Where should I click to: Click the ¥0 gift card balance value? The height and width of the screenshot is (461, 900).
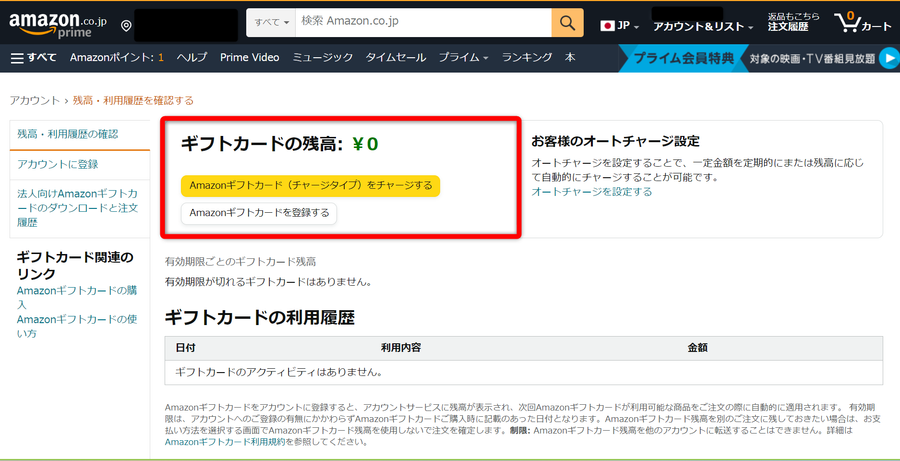(x=366, y=144)
